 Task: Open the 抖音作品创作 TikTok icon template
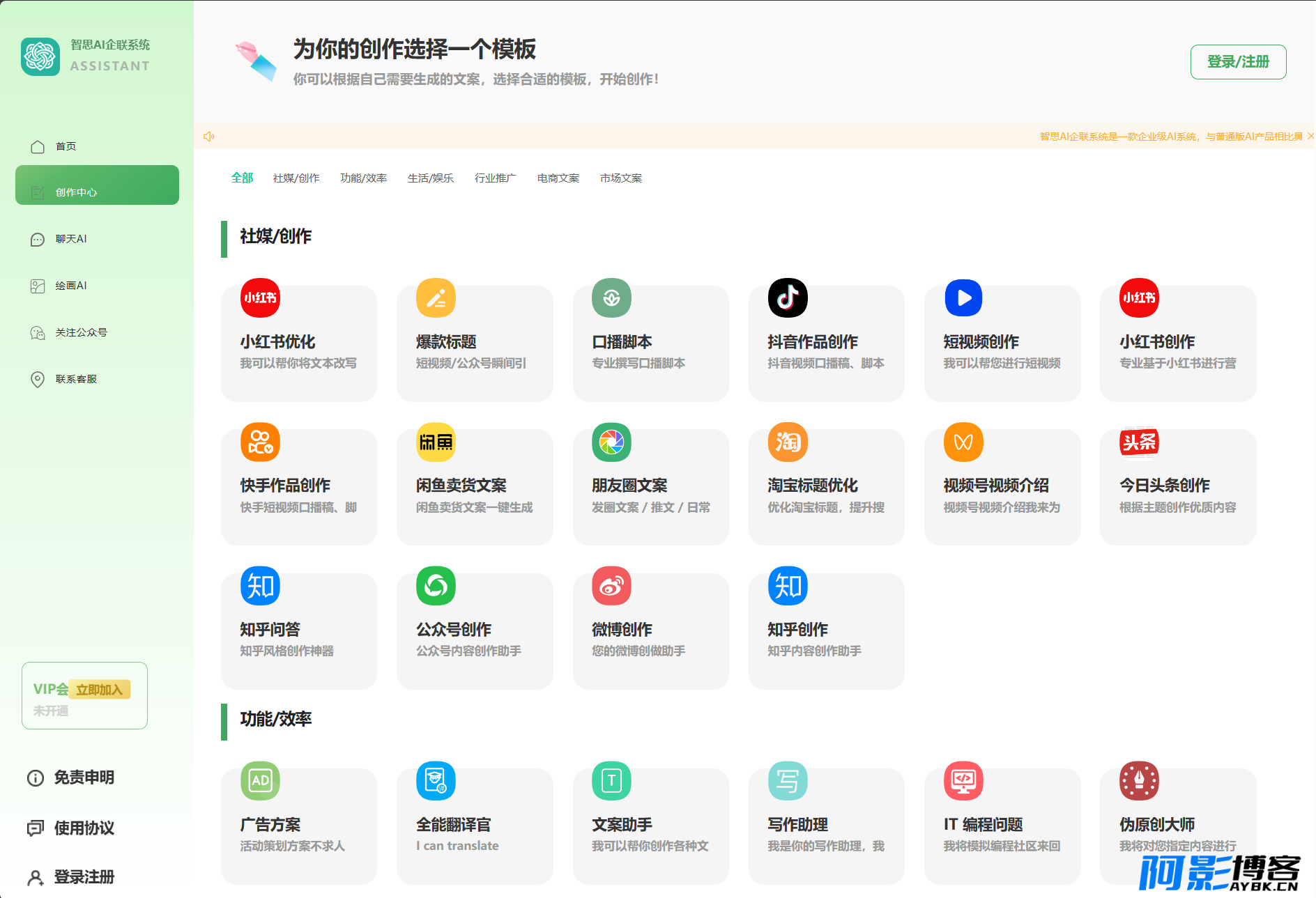coord(788,298)
